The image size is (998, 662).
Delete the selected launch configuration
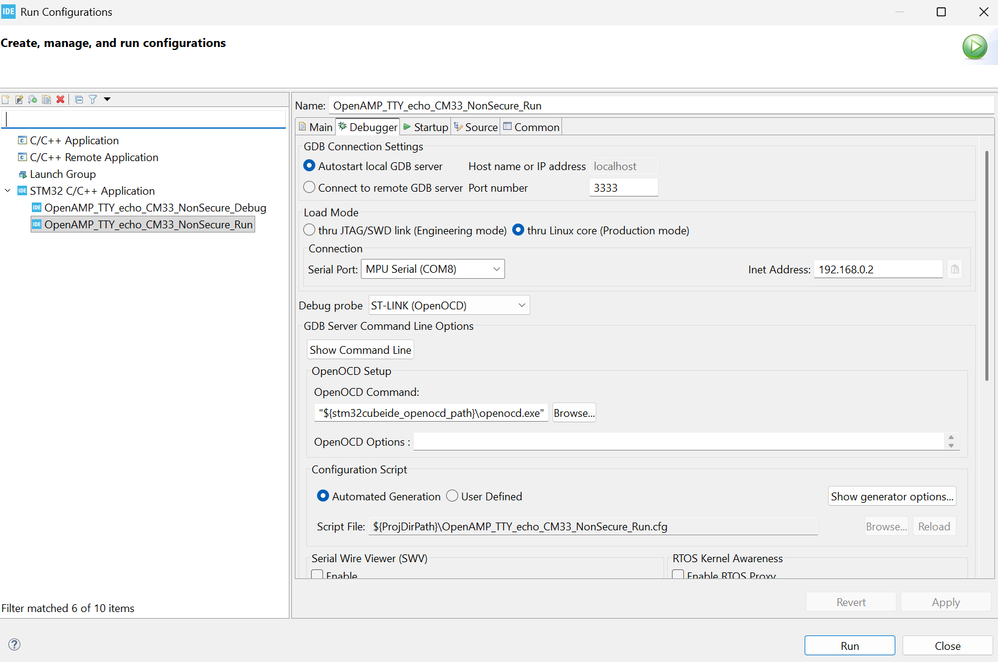pos(60,100)
